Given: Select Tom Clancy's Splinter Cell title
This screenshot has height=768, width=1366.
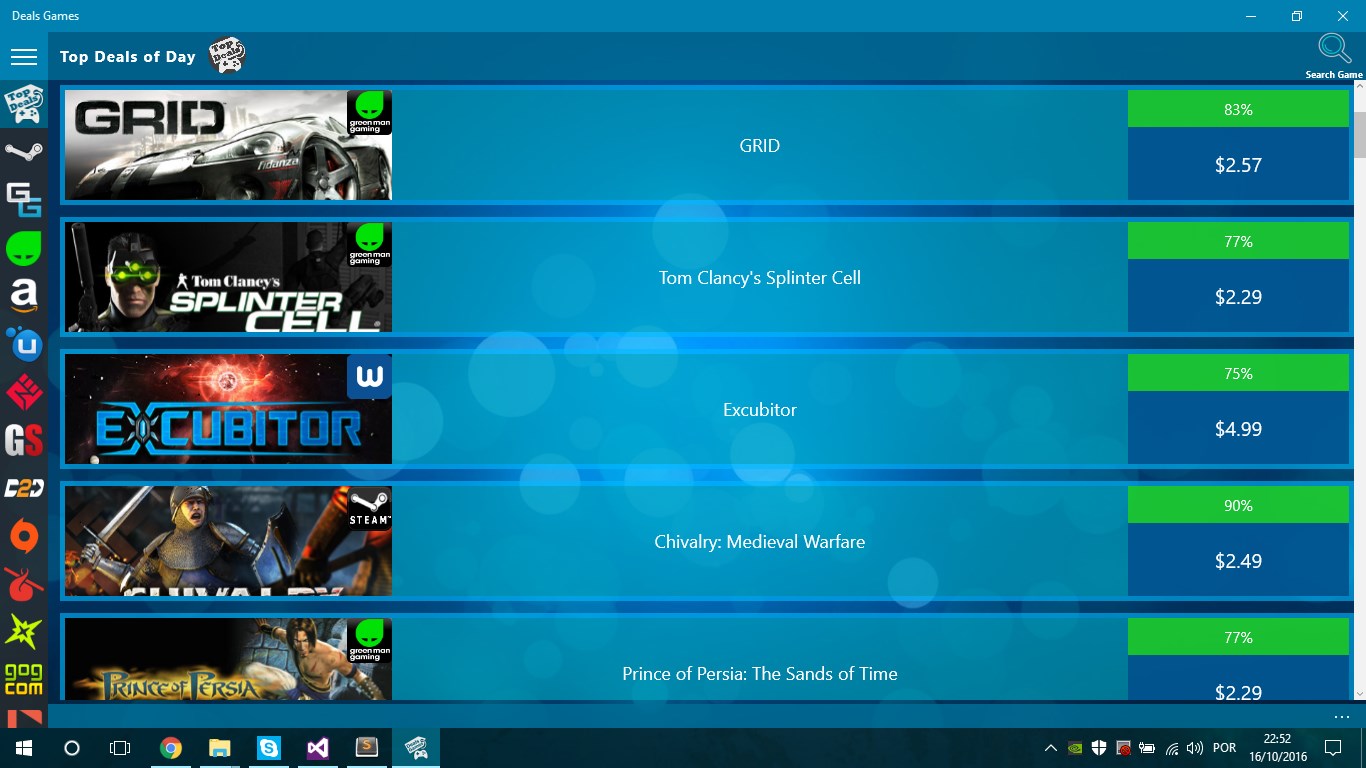Looking at the screenshot, I should (760, 278).
